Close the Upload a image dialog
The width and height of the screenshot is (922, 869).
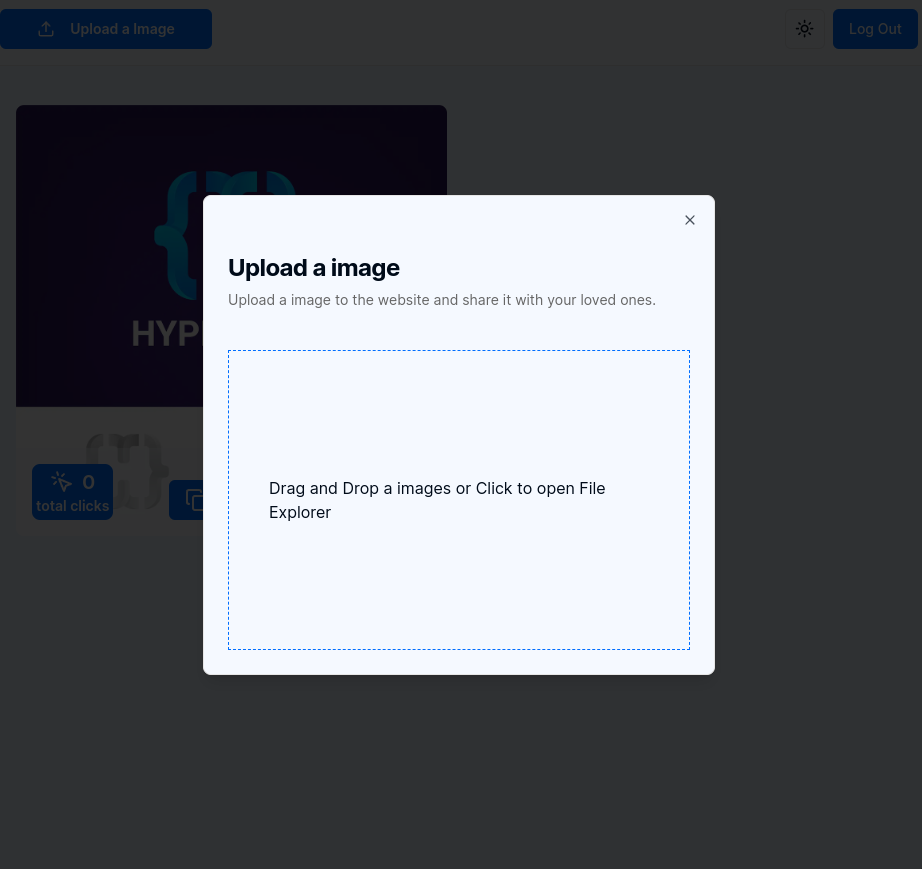pos(690,220)
